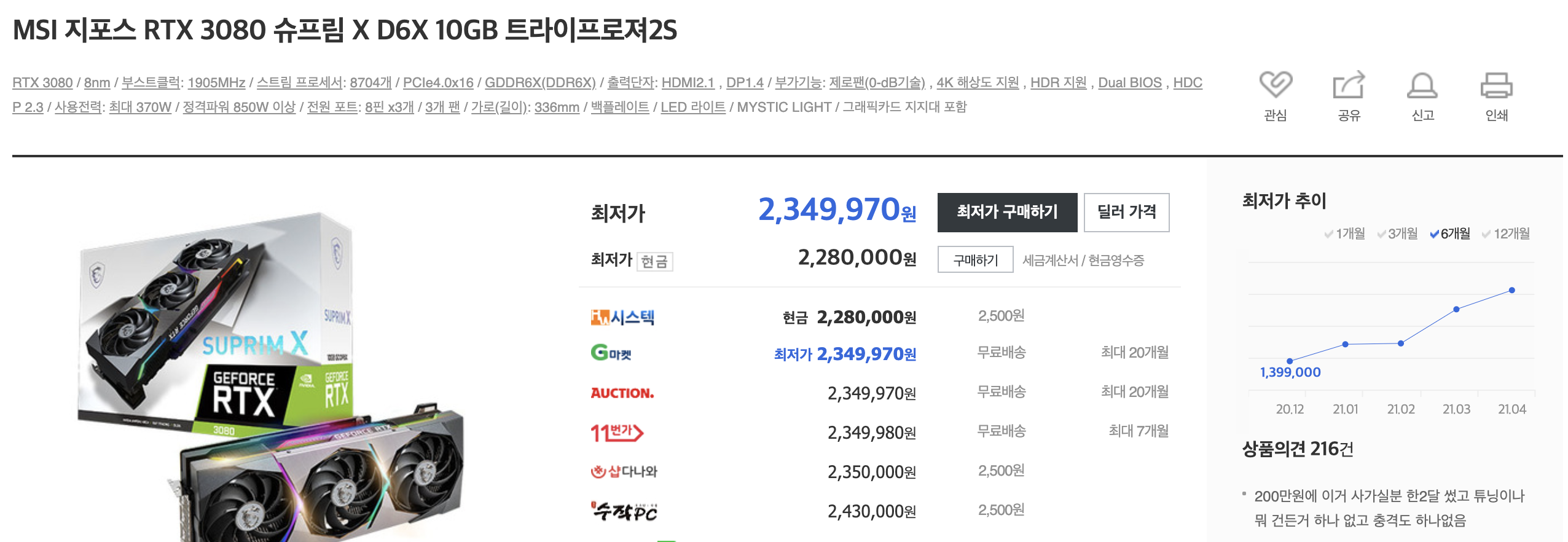Image resolution: width=1568 pixels, height=542 pixels.
Task: Open the 8nm spec link
Action: pos(97,83)
